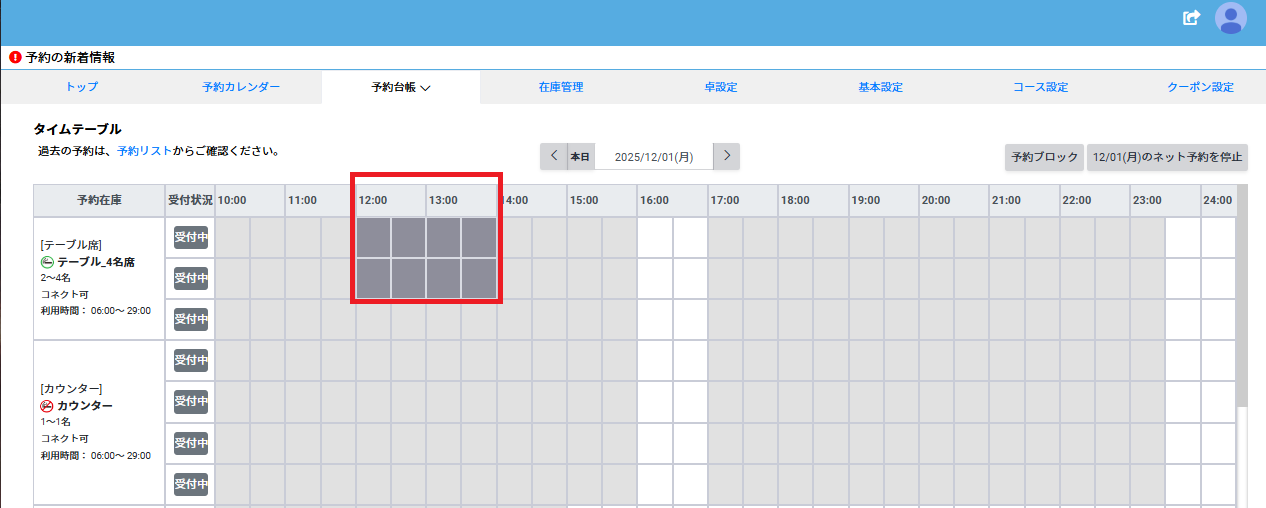Open the 予約台帳 dropdown menu
Viewport: 1266px width, 508px height.
tap(400, 87)
